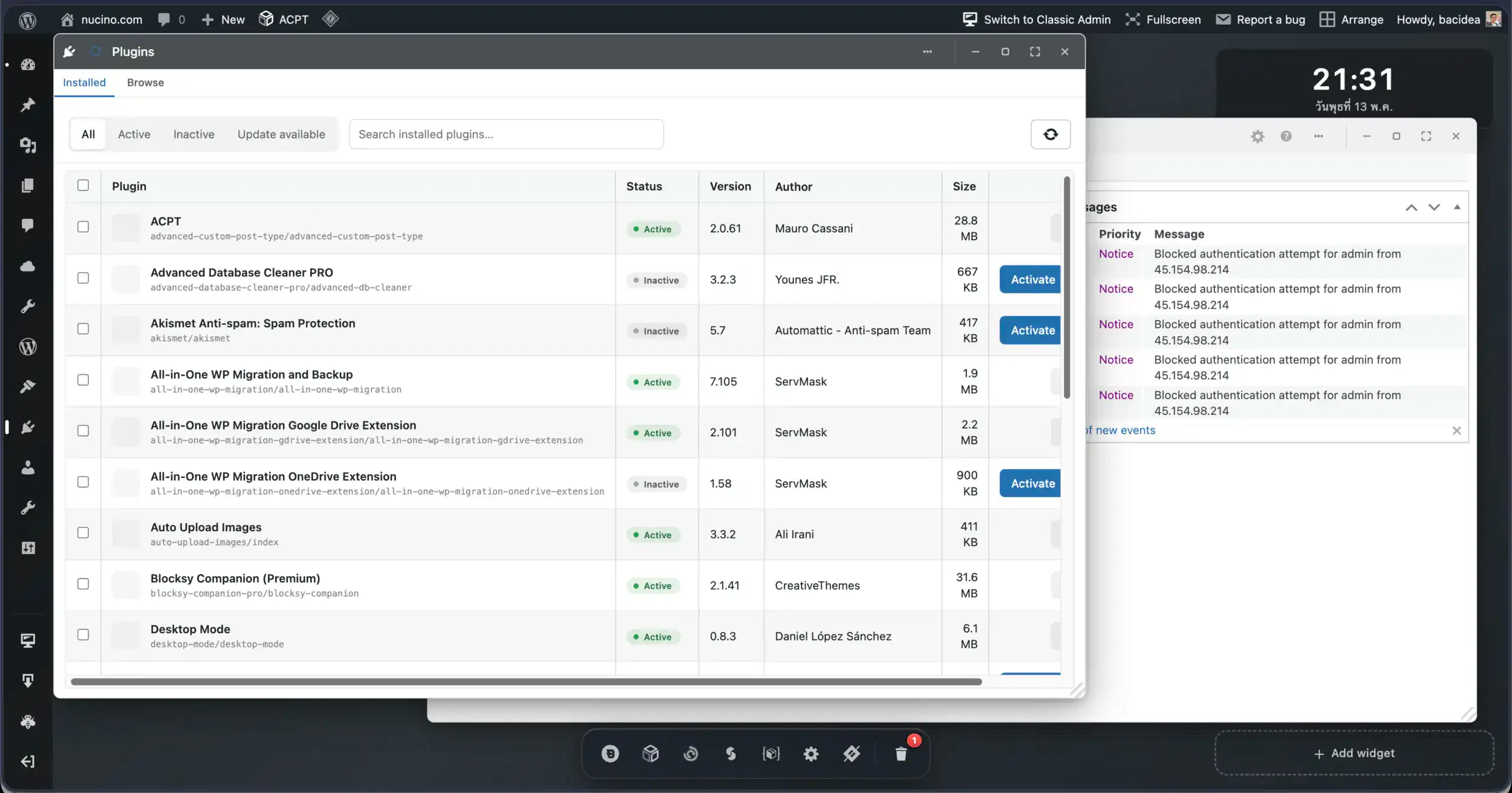Click the down chevron in messages panel
The image size is (1512, 793).
click(1434, 207)
